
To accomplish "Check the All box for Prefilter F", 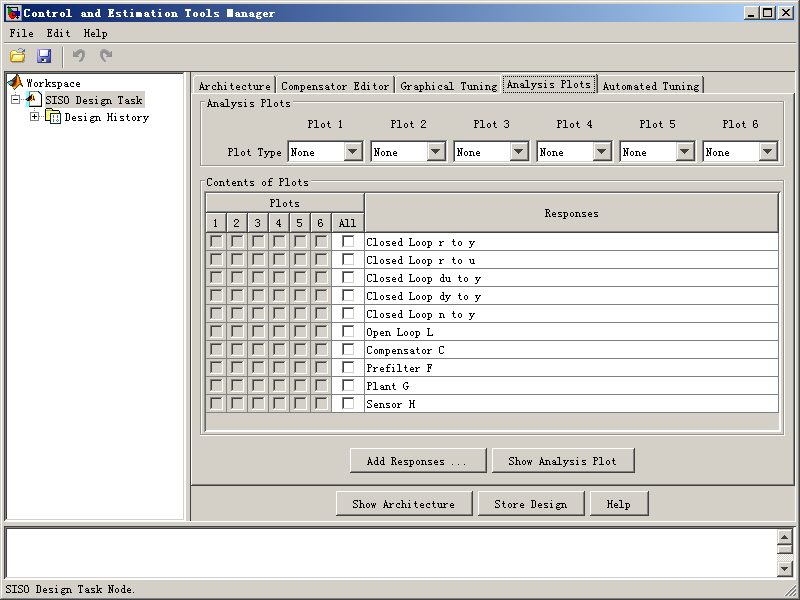I will point(348,367).
